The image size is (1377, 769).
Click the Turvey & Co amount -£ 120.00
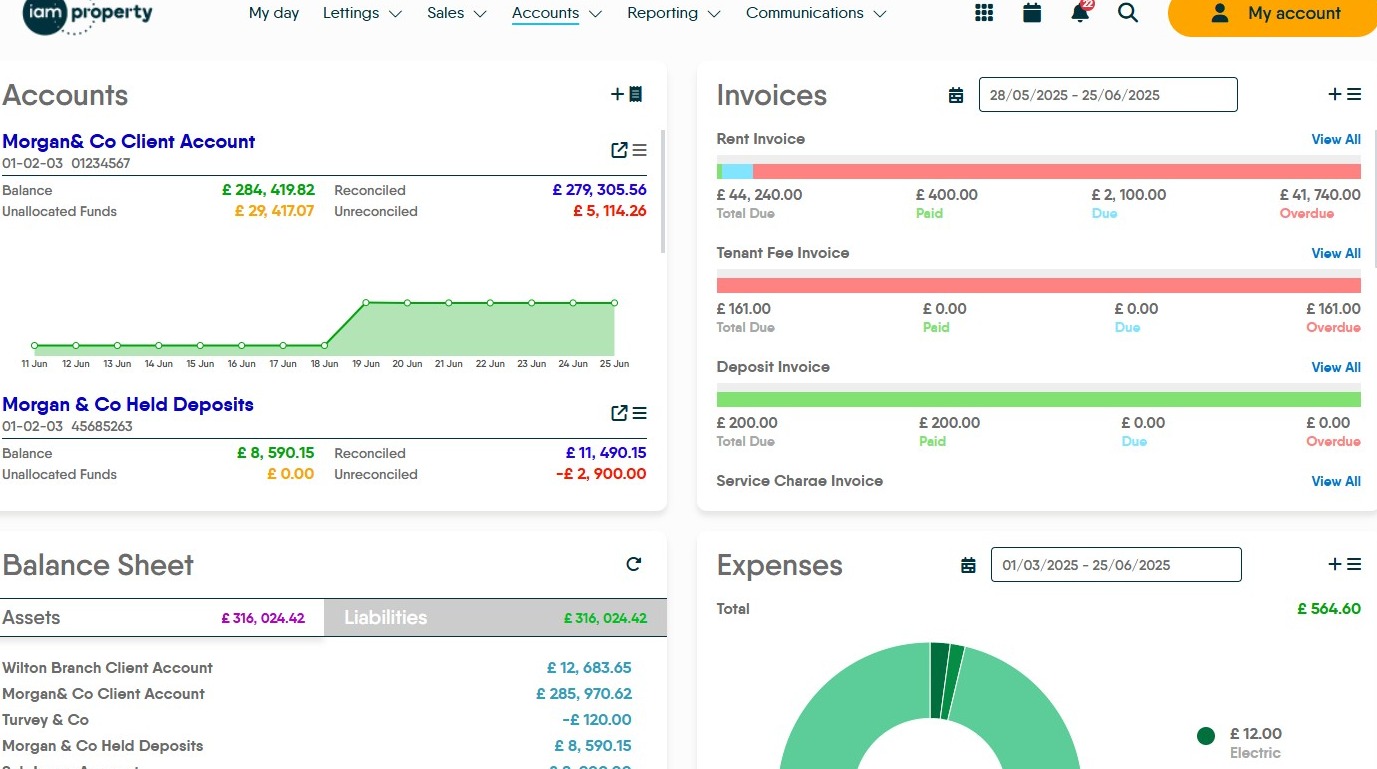point(597,720)
